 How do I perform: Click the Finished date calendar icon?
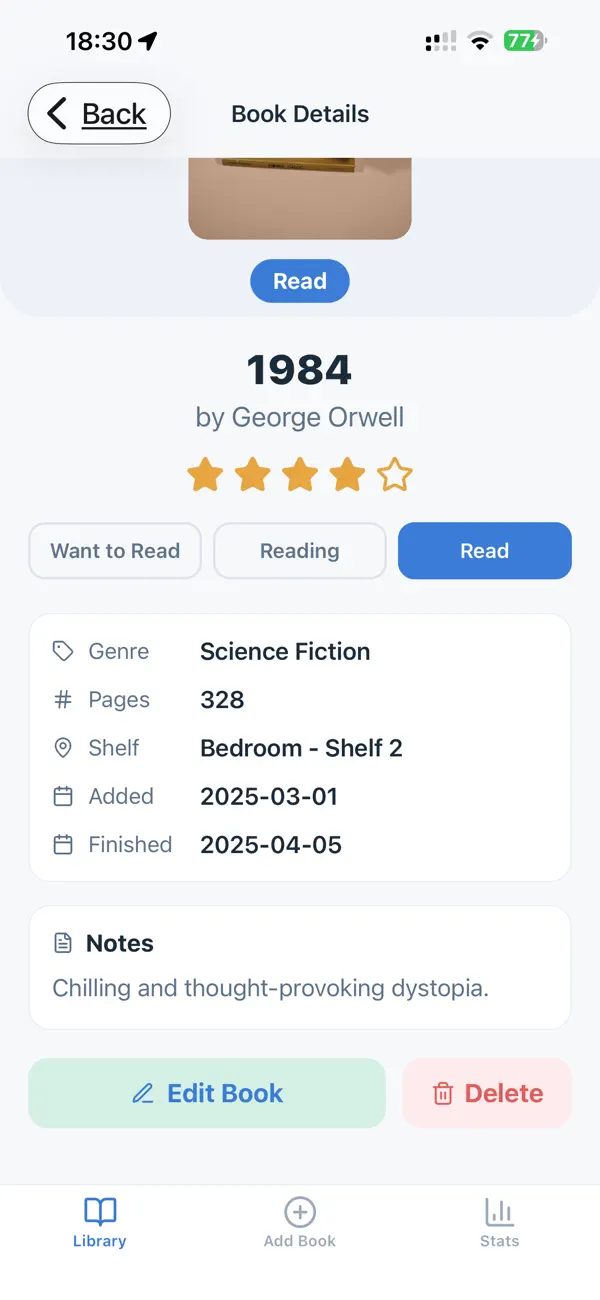click(62, 844)
